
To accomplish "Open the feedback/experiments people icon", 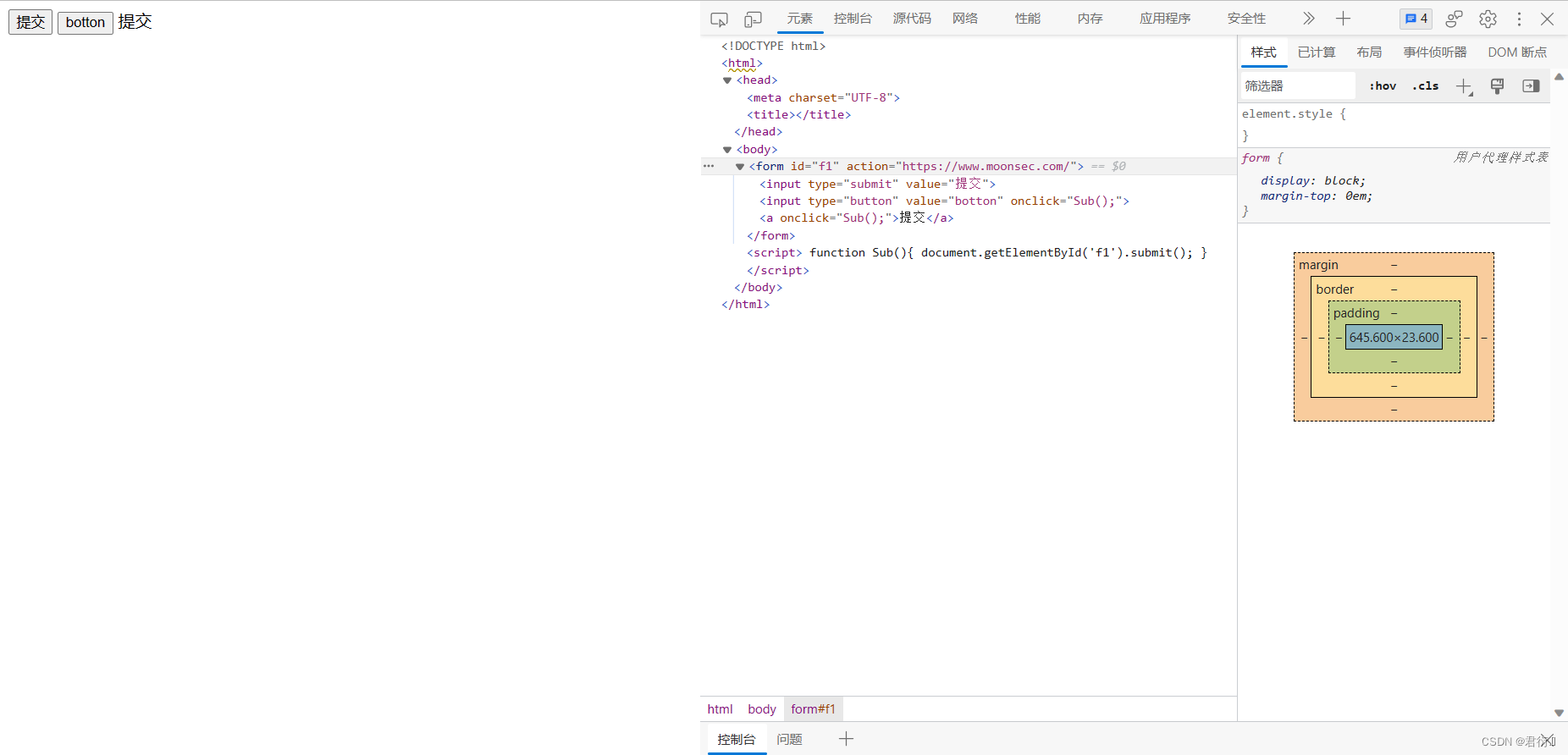I will pyautogui.click(x=1455, y=19).
